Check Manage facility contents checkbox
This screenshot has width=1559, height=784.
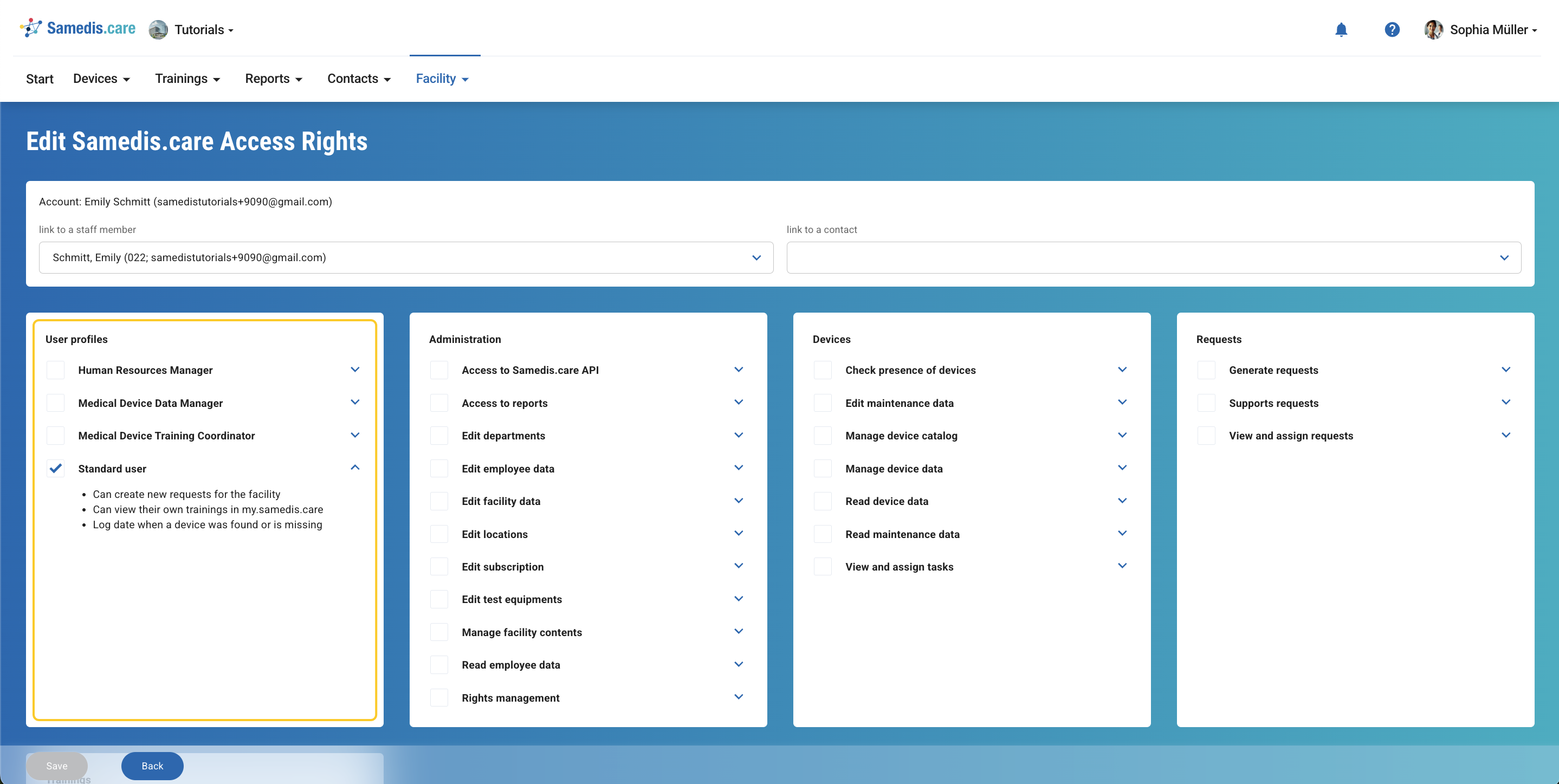tap(439, 632)
